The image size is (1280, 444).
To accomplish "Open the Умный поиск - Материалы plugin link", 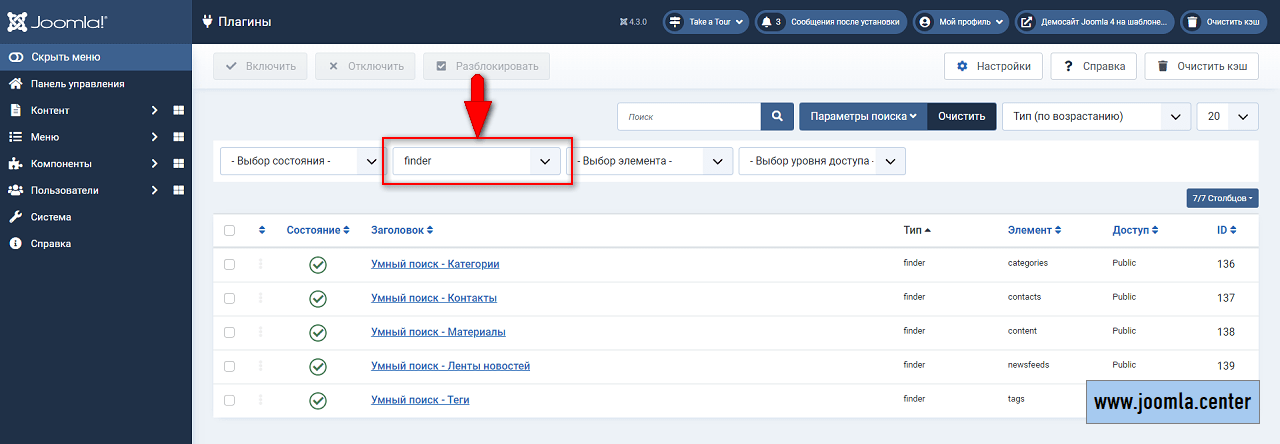I will [x=438, y=332].
